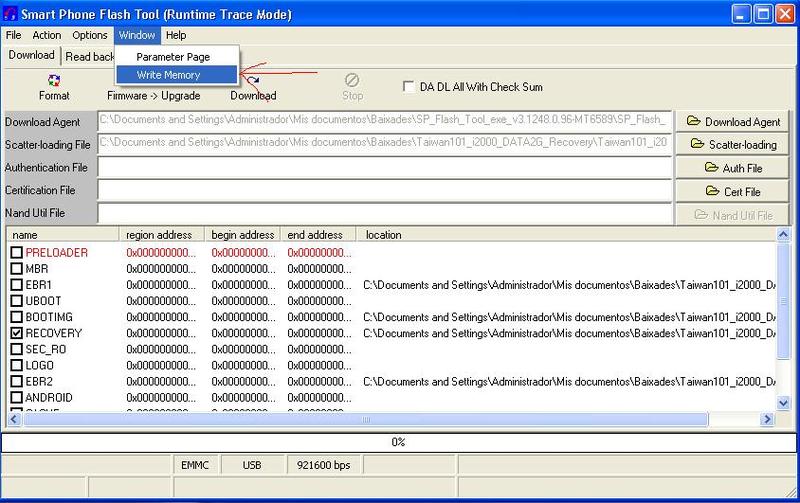Click horizontal scrollbar left arrow
The image size is (800, 503).
(x=14, y=419)
